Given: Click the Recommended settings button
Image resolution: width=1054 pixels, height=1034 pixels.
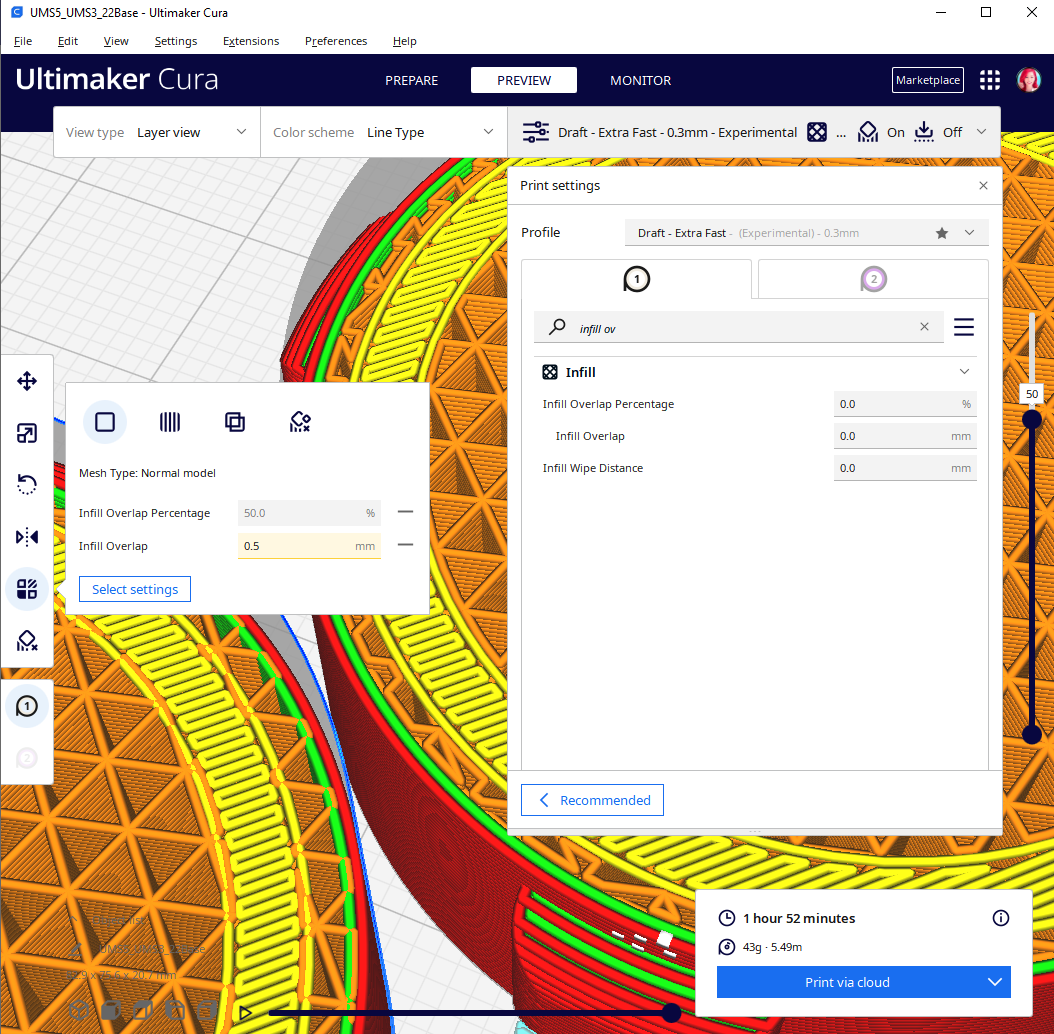Looking at the screenshot, I should click(592, 800).
